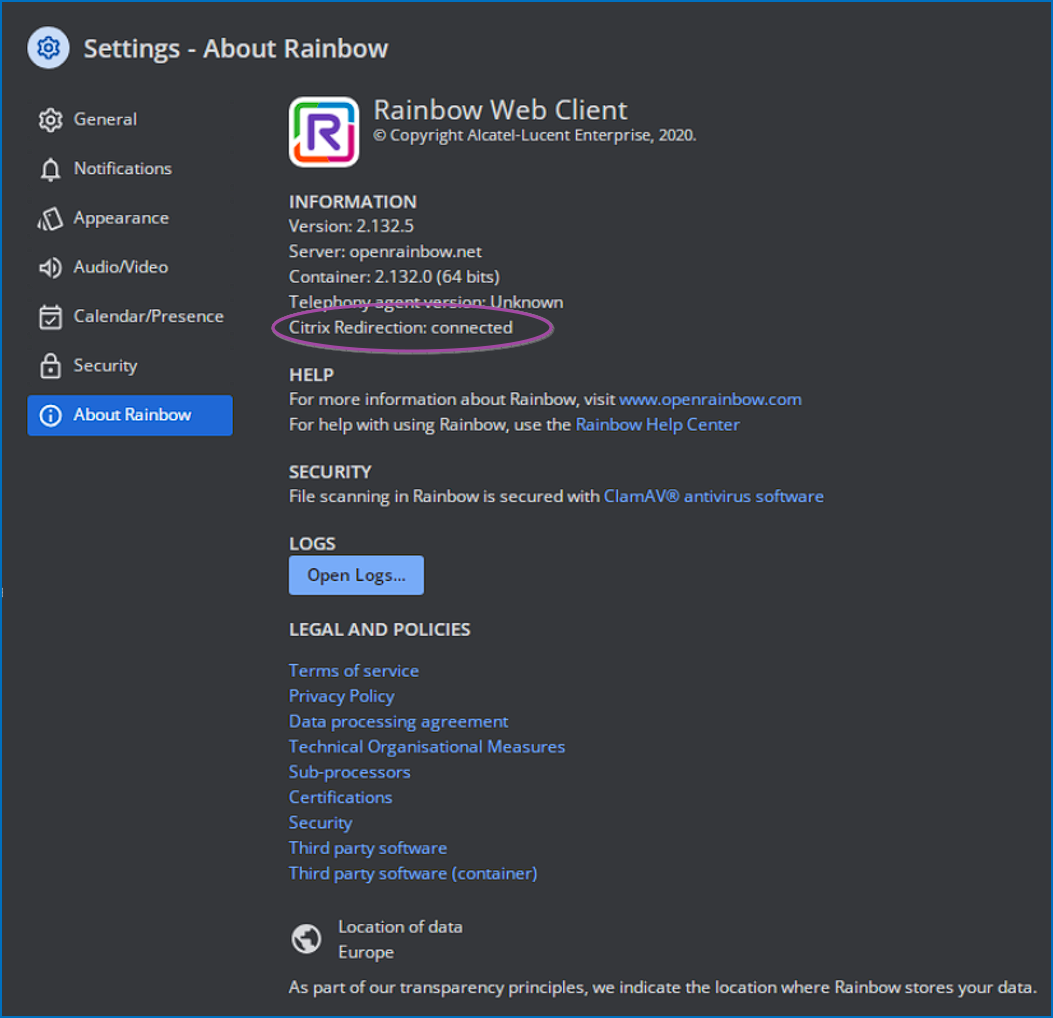1053x1018 pixels.
Task: Open the Terms of service link
Action: tap(353, 670)
